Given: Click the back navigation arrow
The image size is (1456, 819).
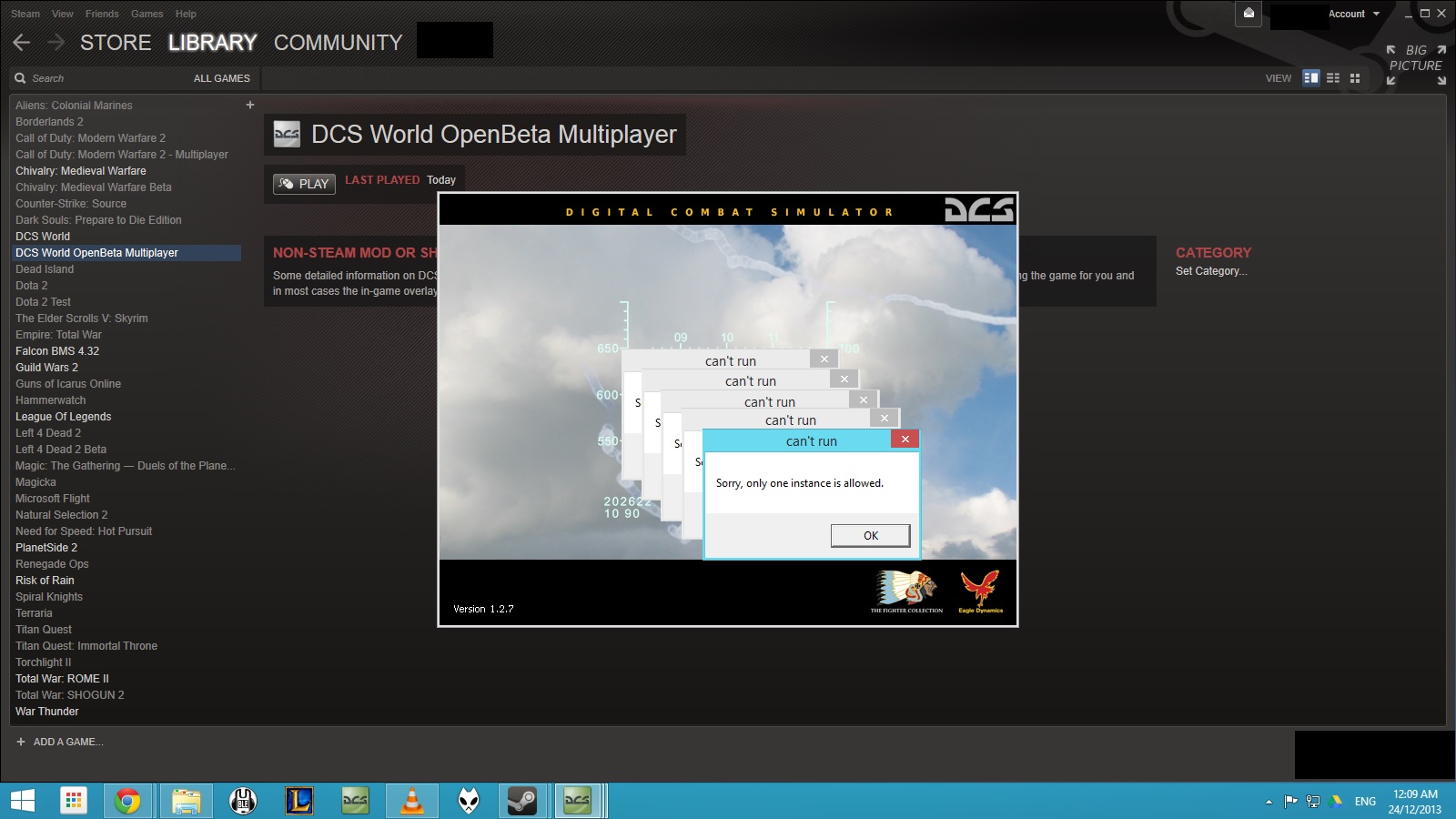Looking at the screenshot, I should tap(22, 42).
